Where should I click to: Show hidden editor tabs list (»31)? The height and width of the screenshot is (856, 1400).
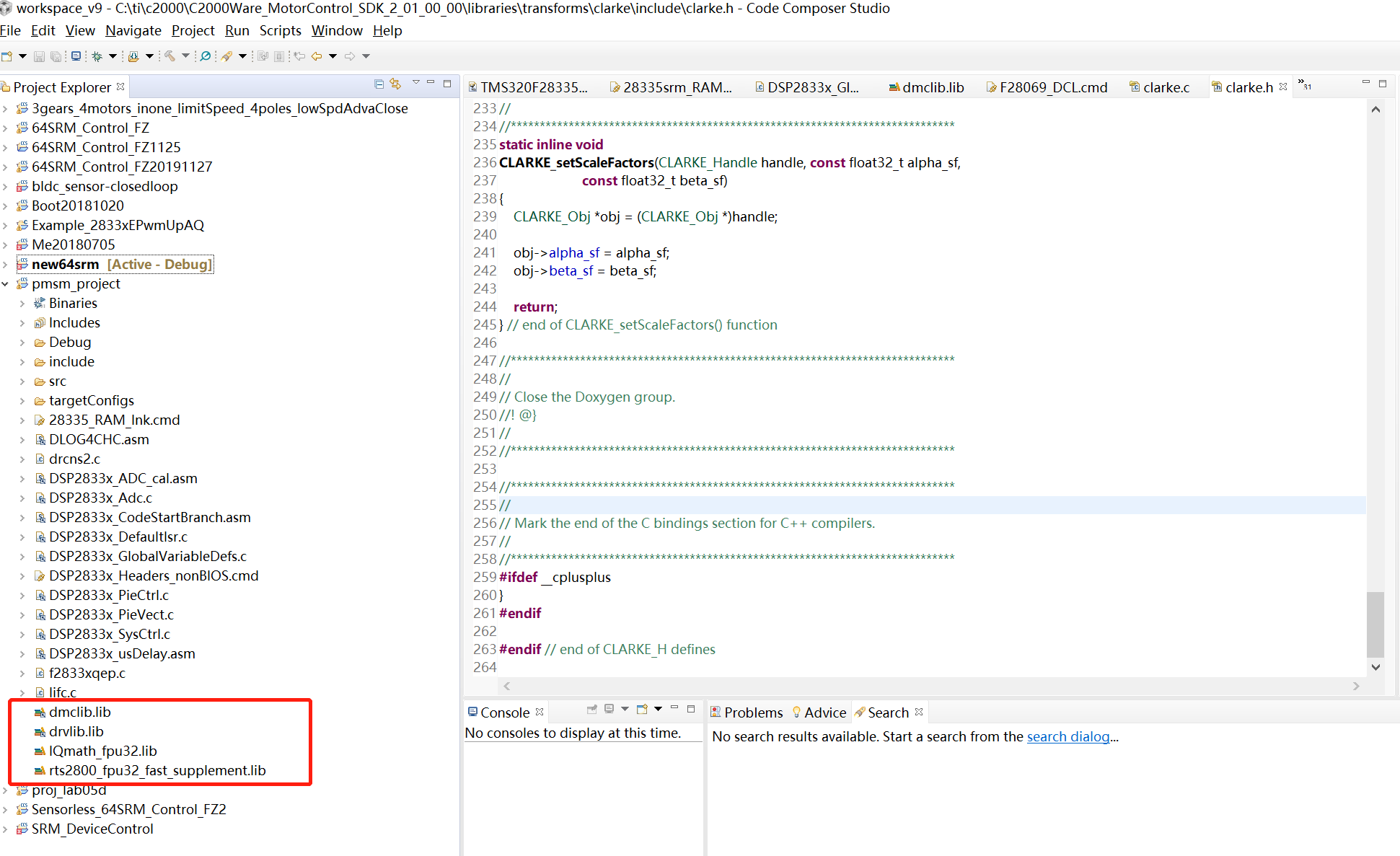click(x=1305, y=84)
